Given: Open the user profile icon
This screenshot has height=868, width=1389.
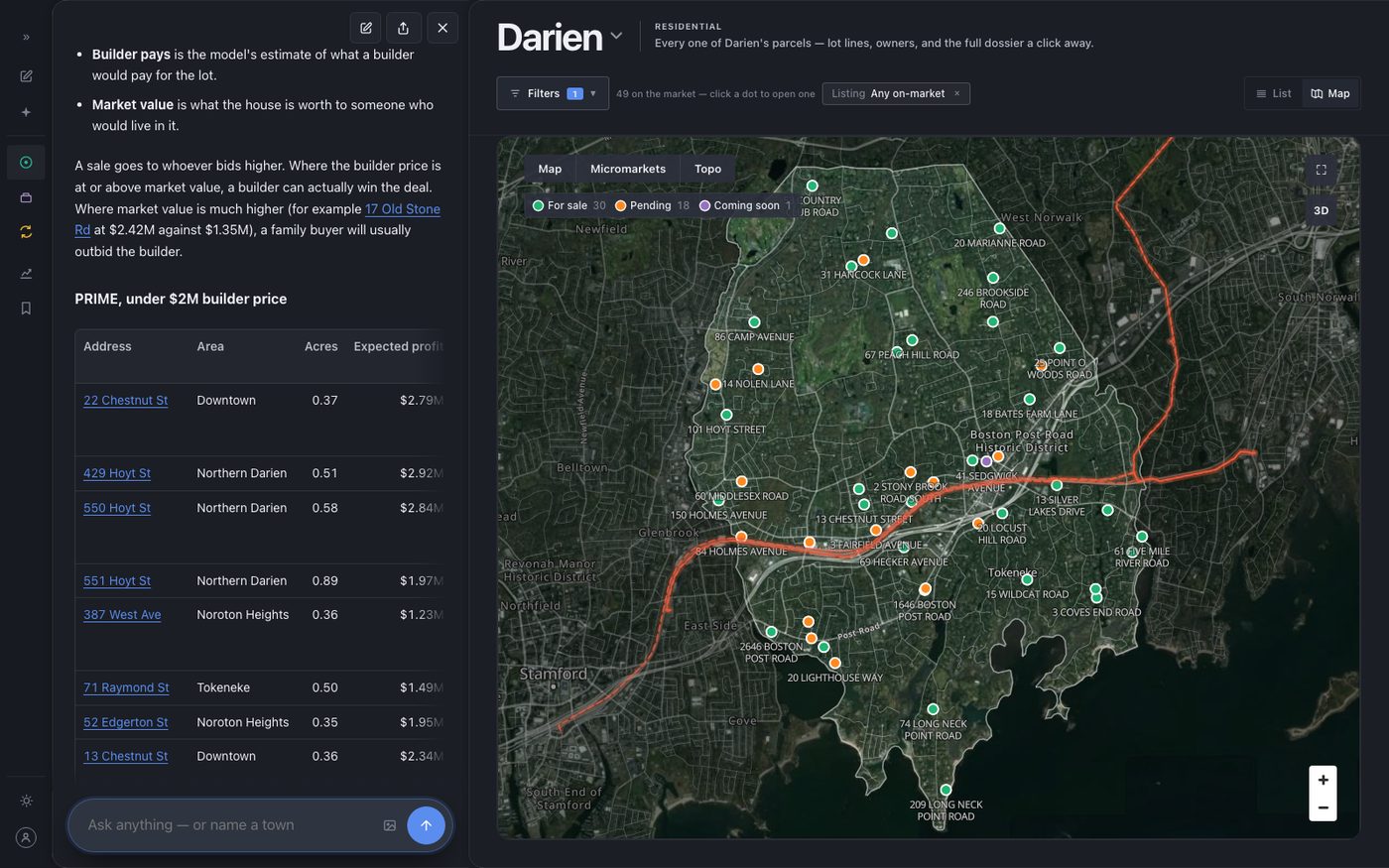Looking at the screenshot, I should point(26,837).
